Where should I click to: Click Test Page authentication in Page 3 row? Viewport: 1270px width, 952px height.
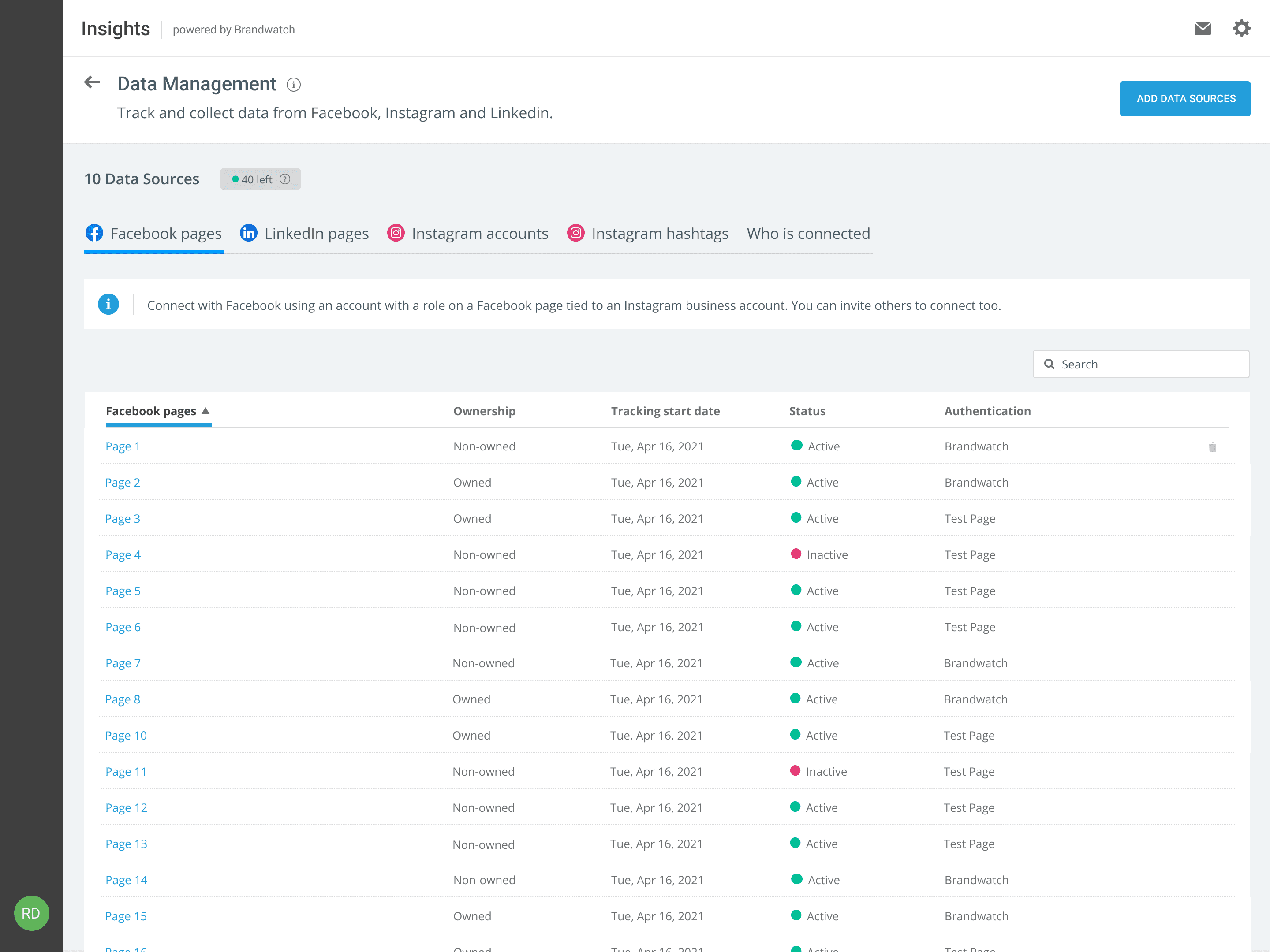(970, 519)
